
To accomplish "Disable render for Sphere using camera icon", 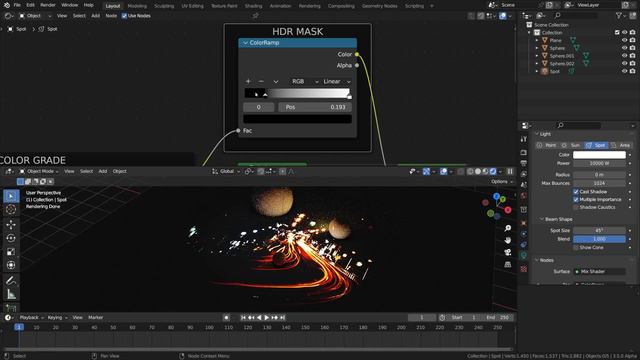I will coord(632,48).
